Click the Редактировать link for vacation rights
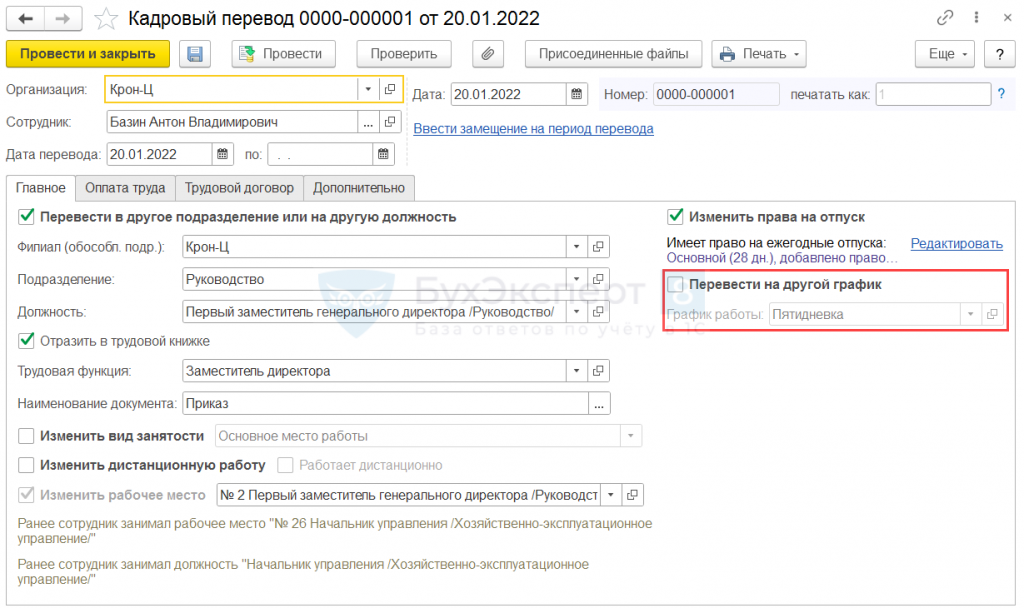Image resolution: width=1024 pixels, height=608 pixels. 957,244
